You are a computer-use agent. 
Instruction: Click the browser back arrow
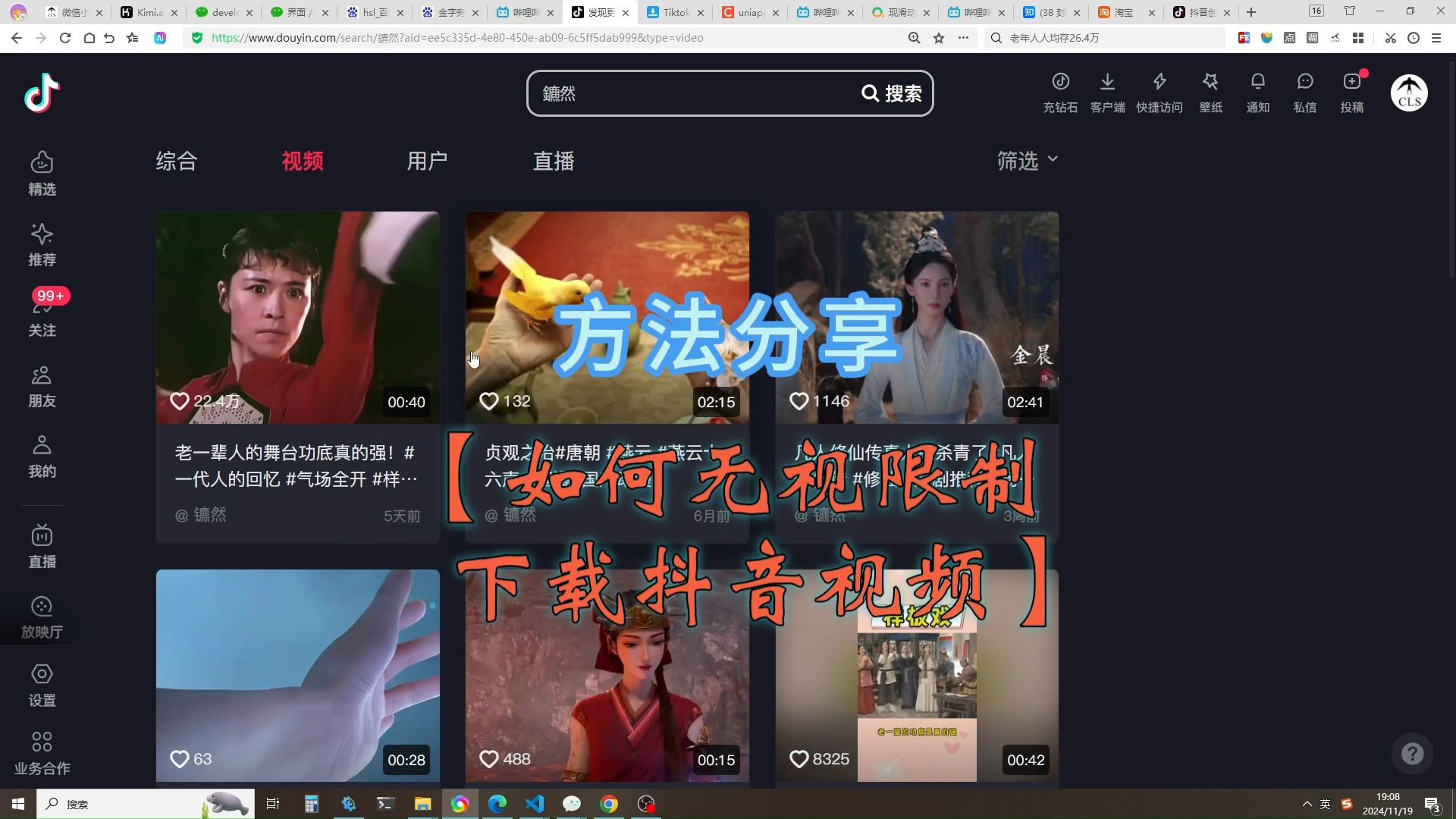[17, 38]
